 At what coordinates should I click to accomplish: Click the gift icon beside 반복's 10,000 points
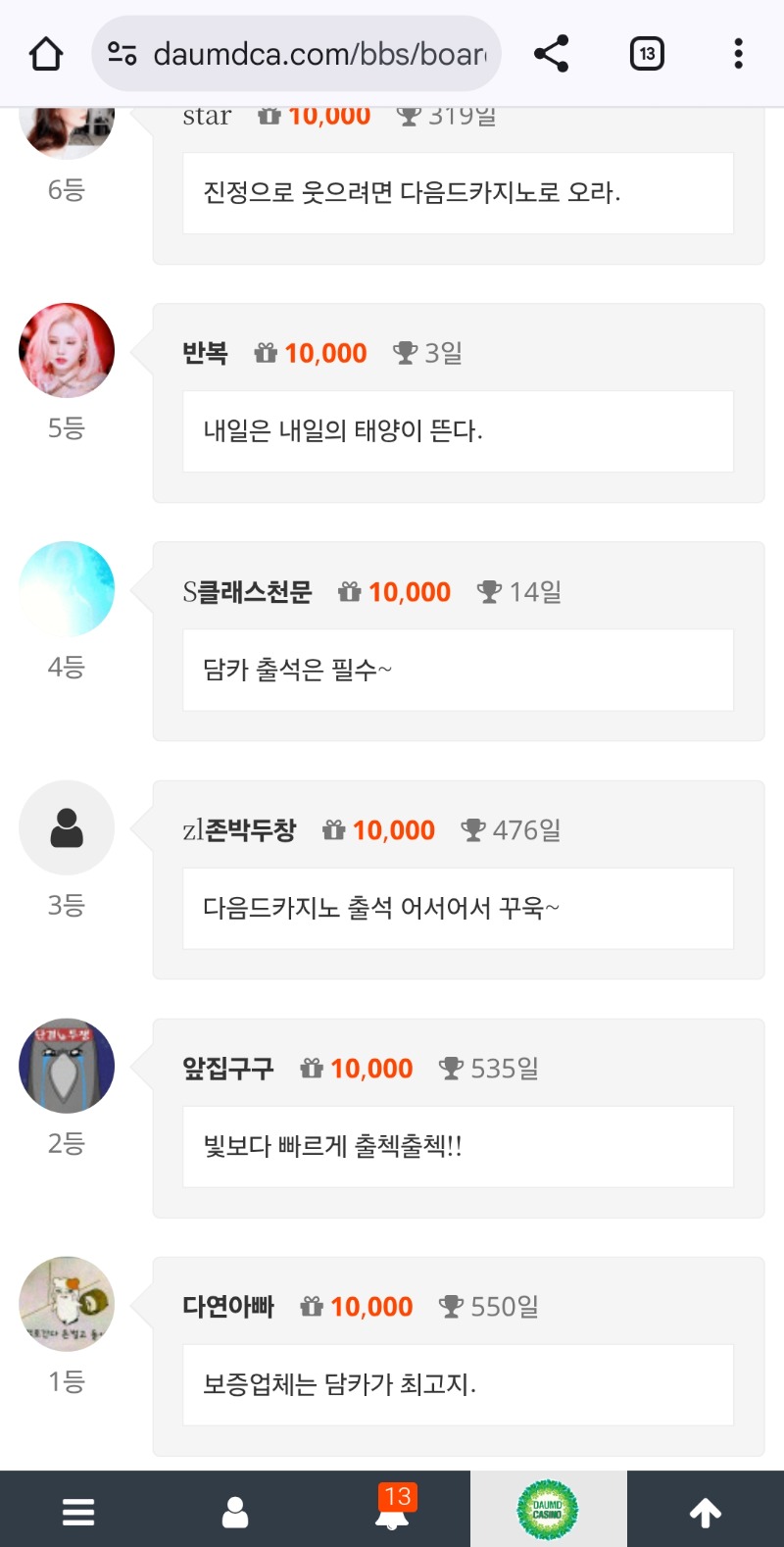266,353
